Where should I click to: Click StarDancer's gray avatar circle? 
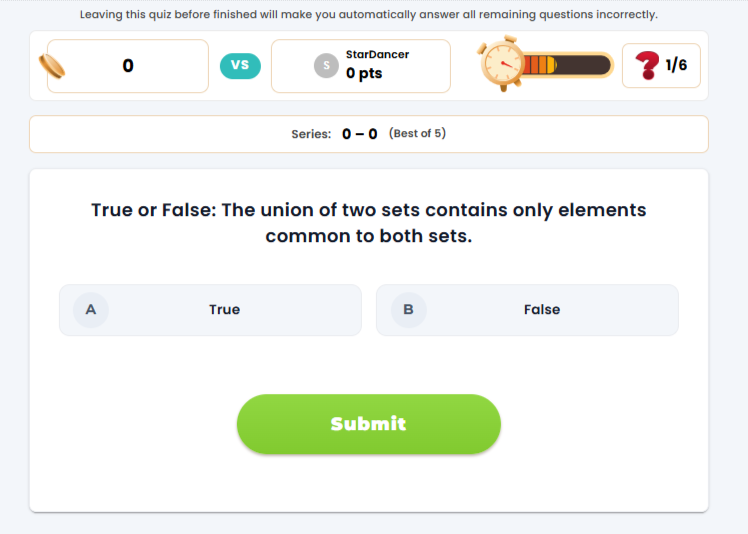pos(326,66)
